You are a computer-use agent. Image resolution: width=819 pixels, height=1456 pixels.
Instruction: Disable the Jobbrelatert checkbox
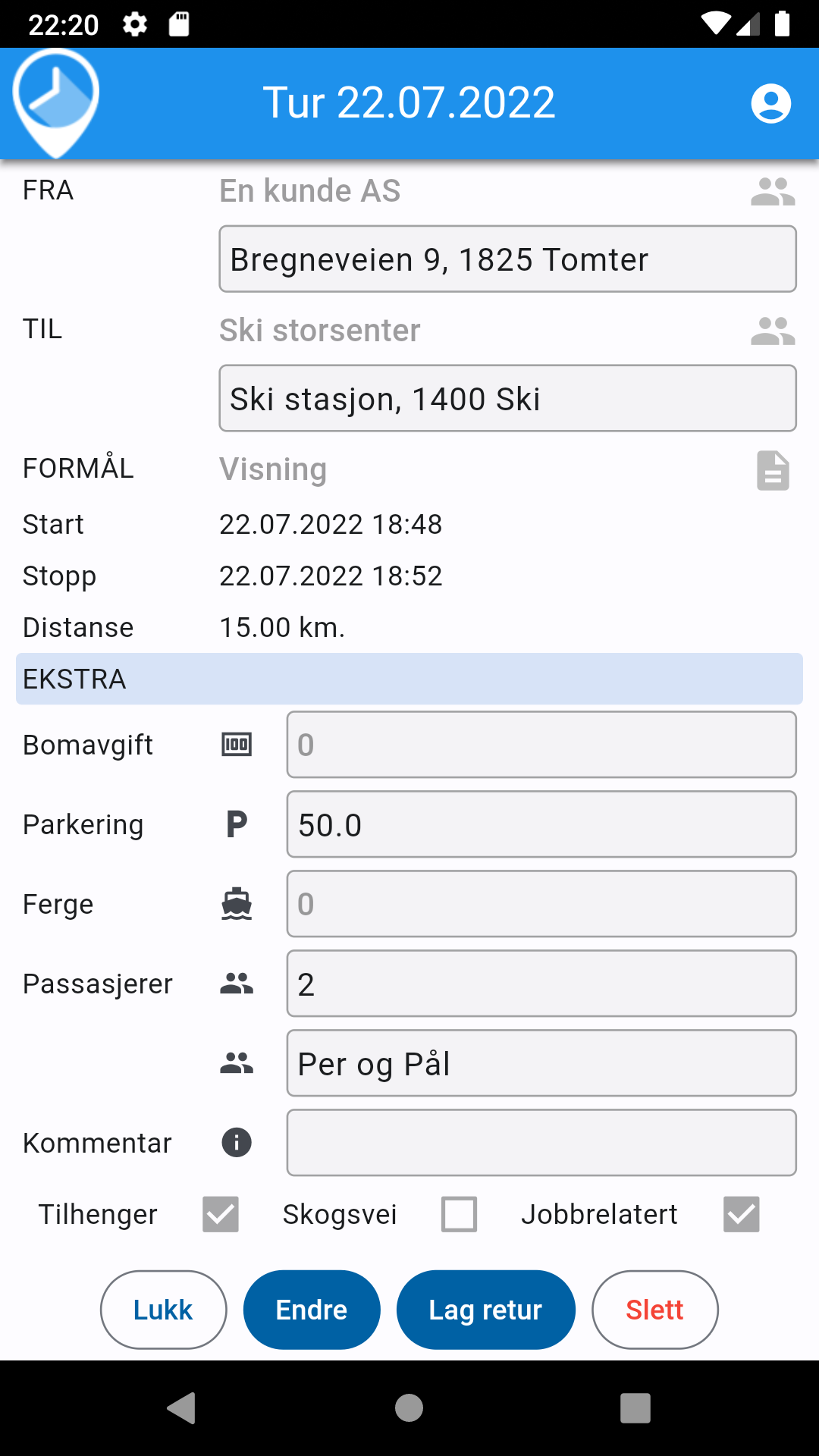[740, 1214]
